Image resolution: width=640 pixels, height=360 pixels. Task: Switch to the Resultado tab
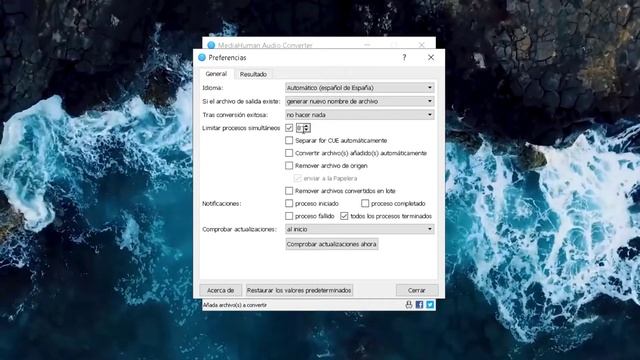253,74
